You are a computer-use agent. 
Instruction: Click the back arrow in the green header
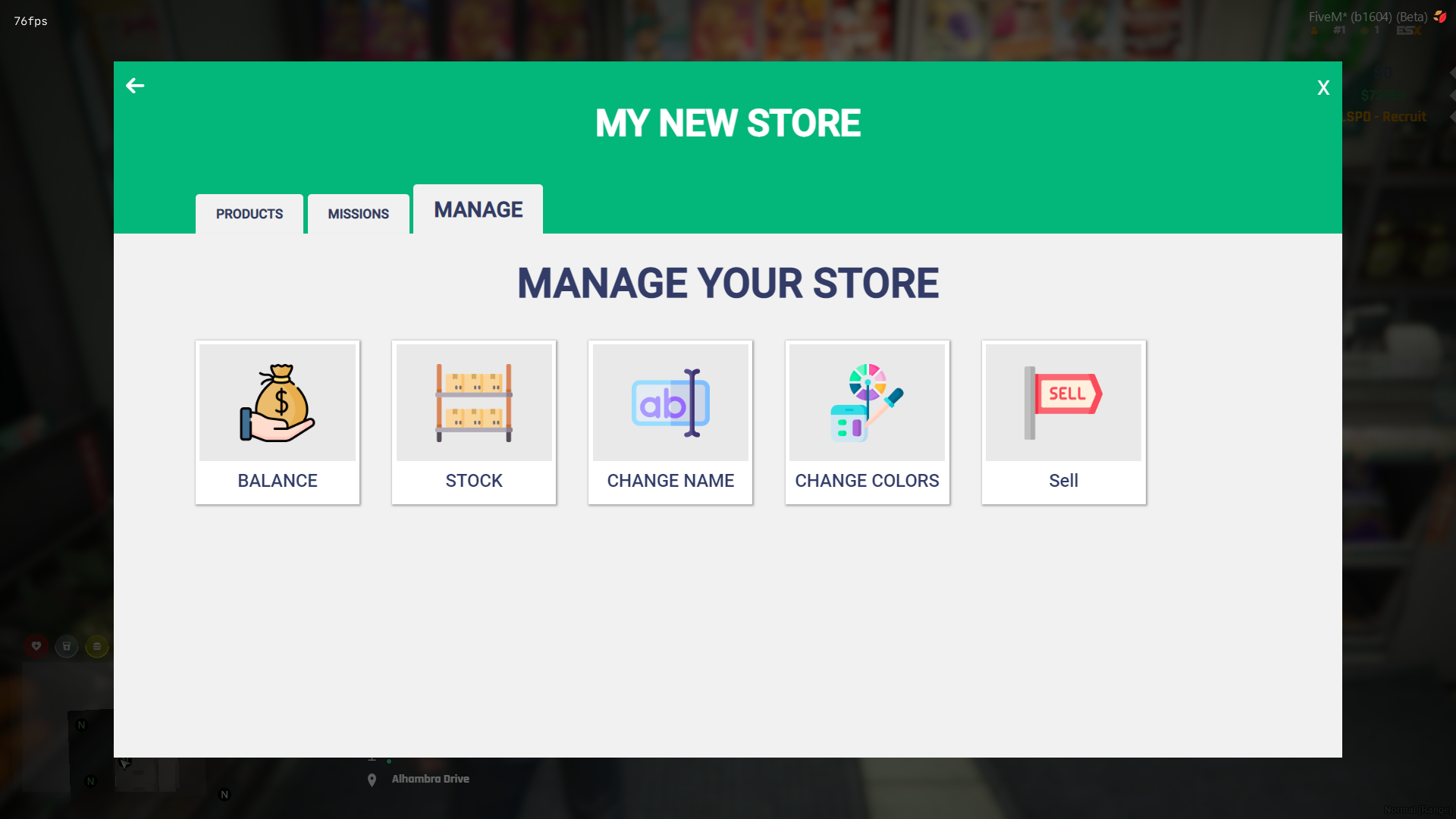point(134,86)
